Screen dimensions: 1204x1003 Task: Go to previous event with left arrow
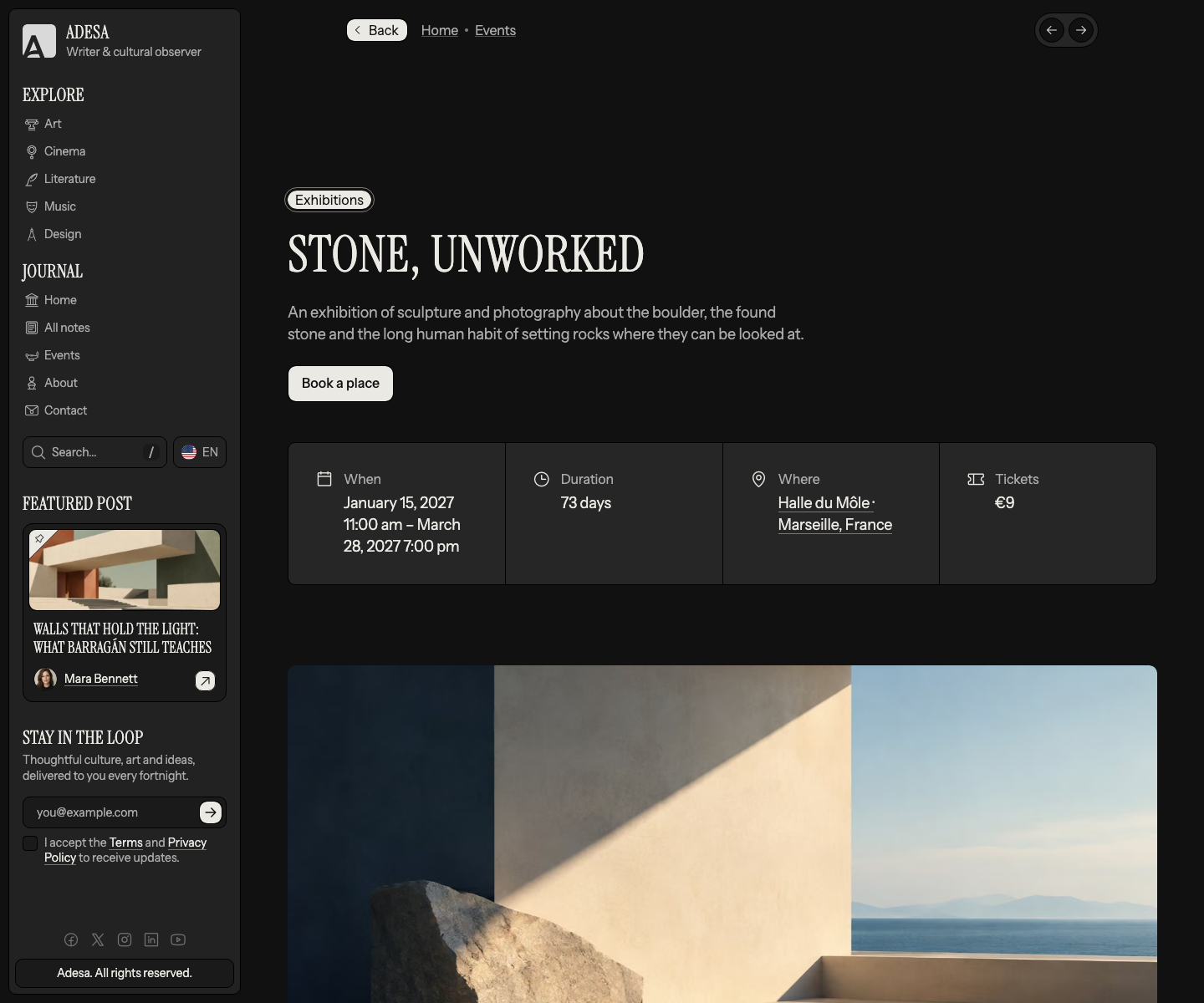point(1052,30)
